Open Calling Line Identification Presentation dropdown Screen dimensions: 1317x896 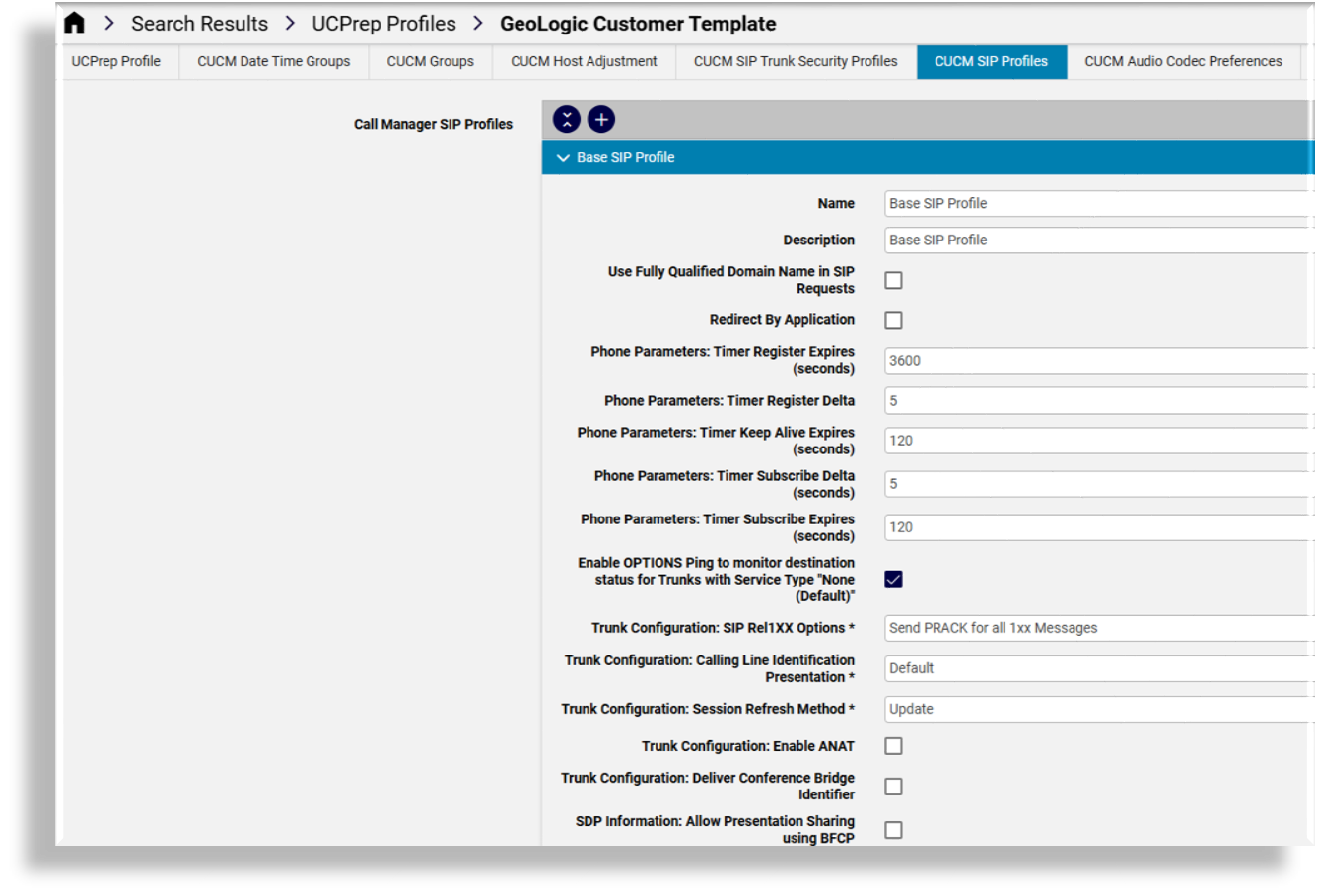click(1096, 668)
